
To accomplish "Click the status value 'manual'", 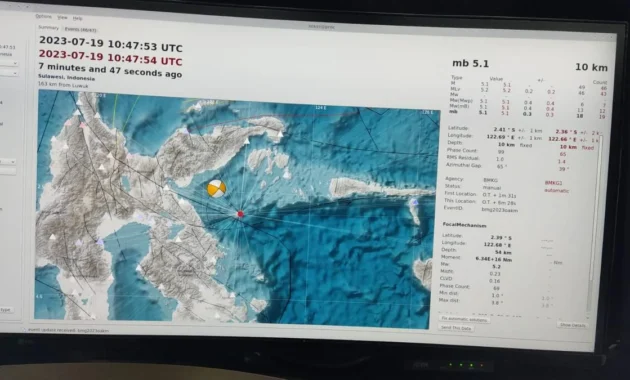I will [x=492, y=188].
